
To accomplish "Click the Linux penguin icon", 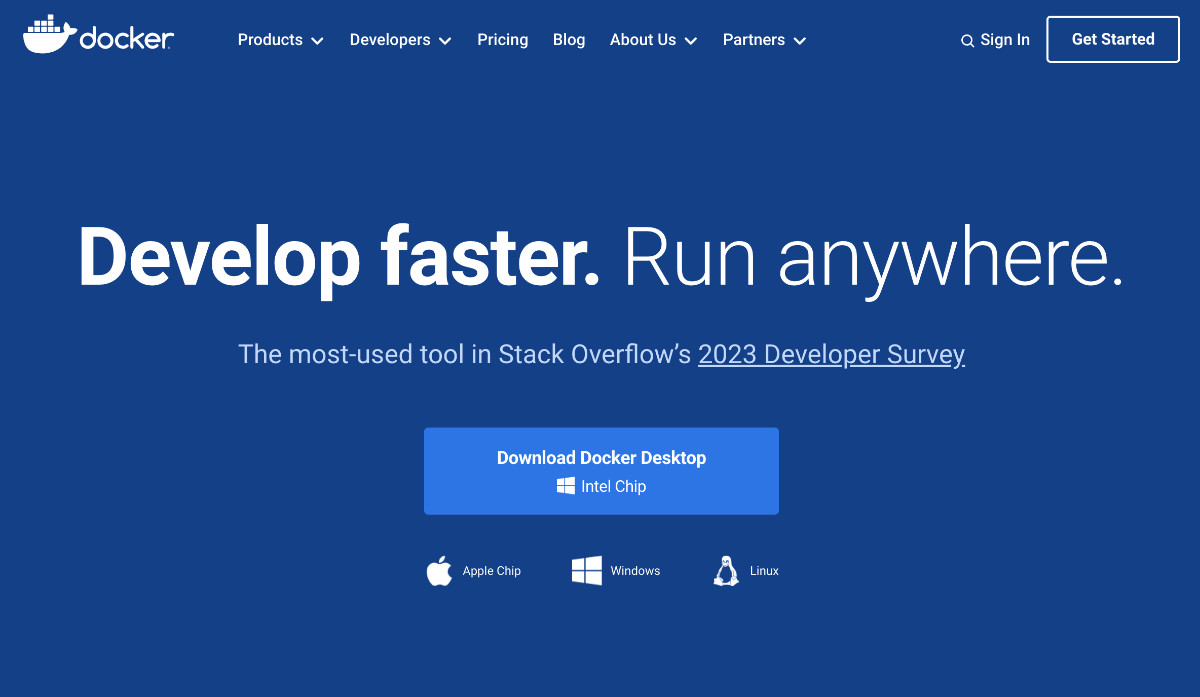I will (726, 571).
